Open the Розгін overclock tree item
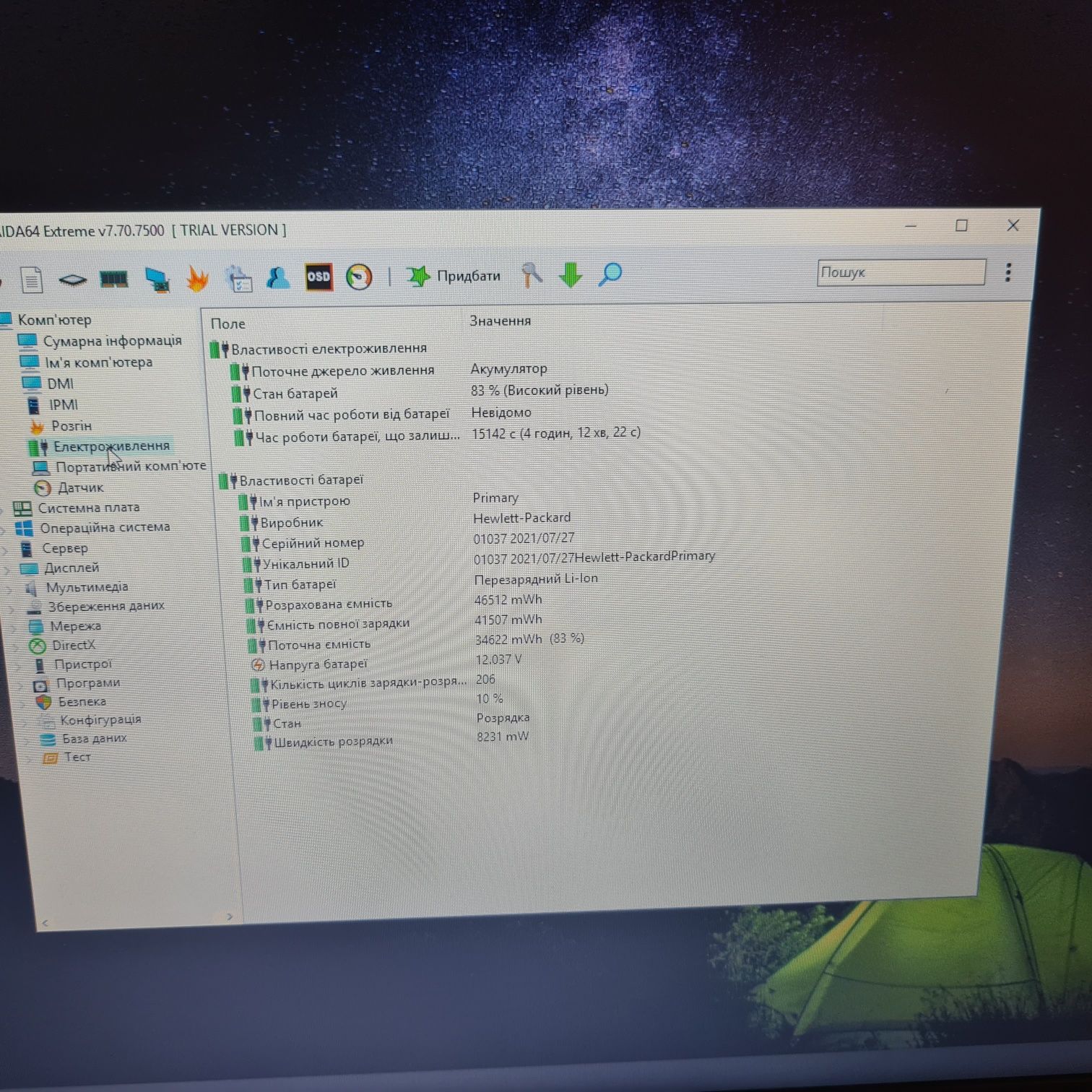Screen dimensions: 1092x1092 click(x=60, y=425)
